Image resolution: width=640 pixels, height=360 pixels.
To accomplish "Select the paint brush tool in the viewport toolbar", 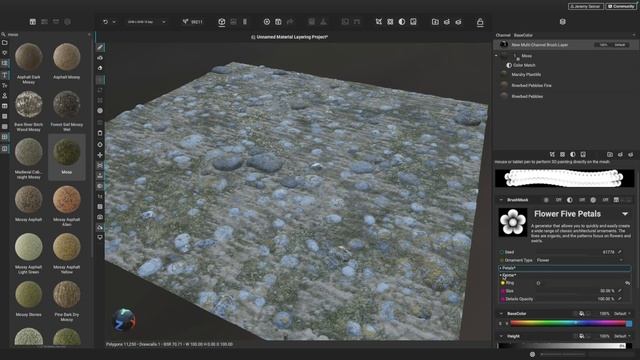I will 100,47.
